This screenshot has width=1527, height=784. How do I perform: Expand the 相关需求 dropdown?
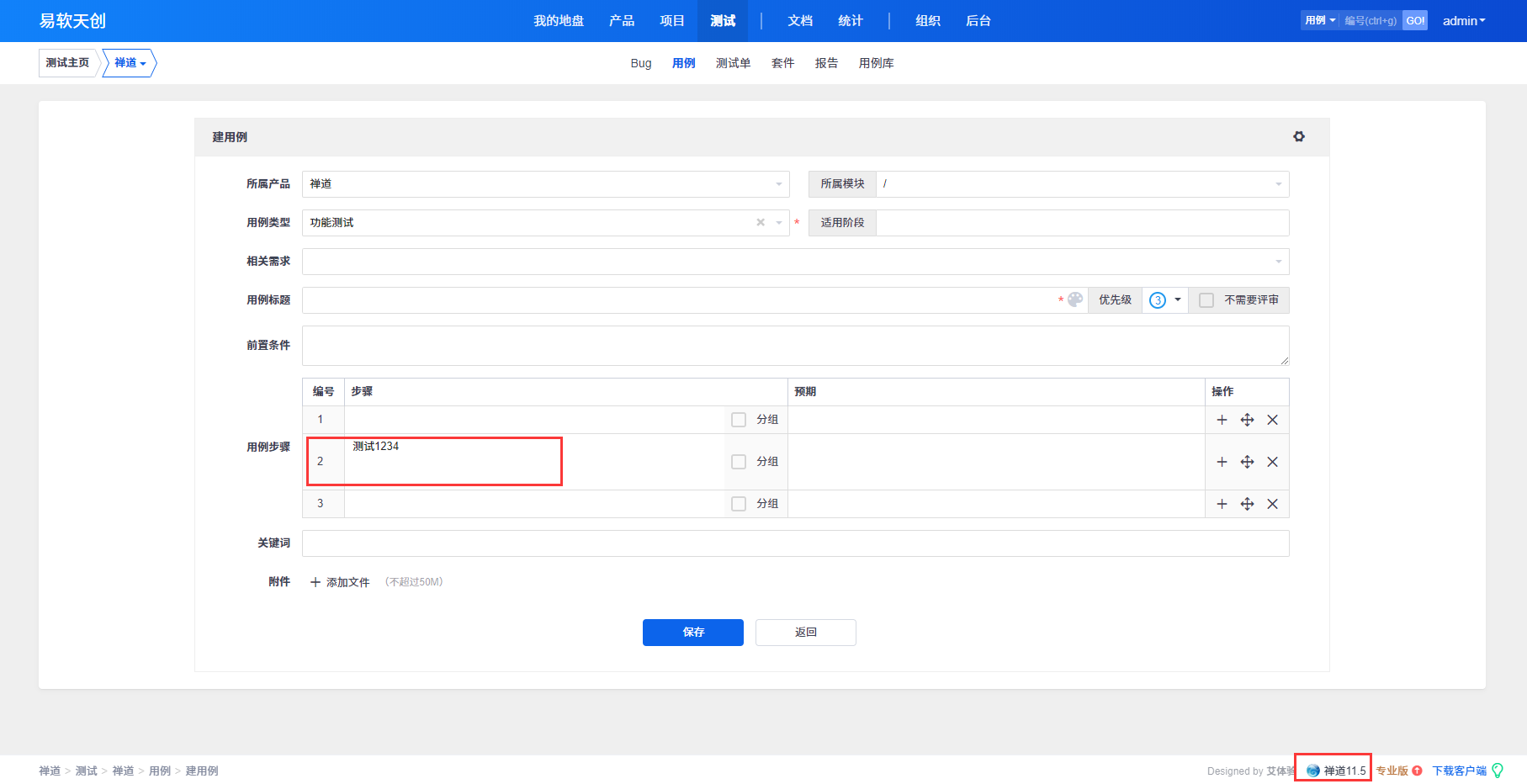coord(795,262)
